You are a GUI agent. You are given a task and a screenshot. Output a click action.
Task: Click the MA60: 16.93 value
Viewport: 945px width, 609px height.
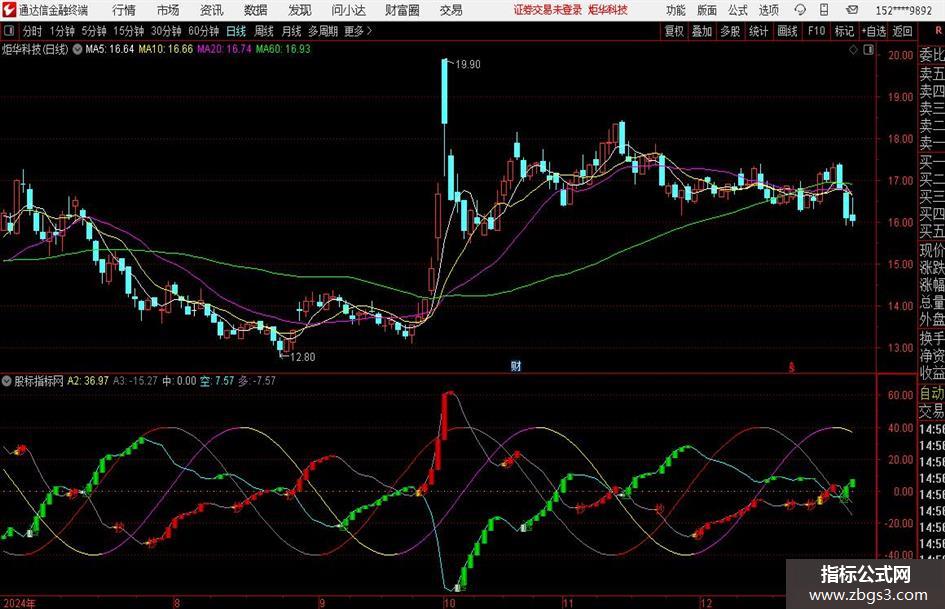283,49
